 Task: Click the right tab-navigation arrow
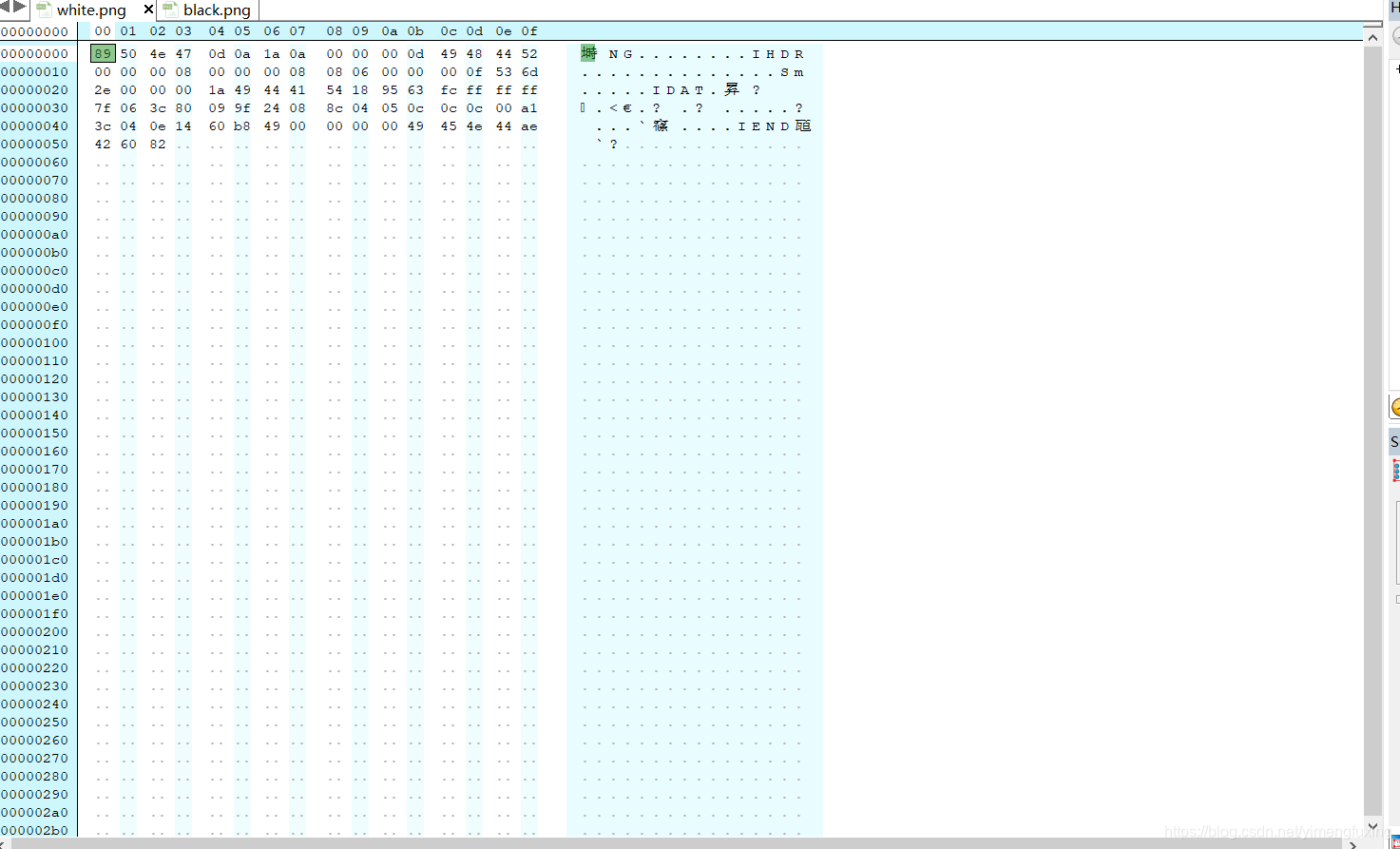pos(20,8)
